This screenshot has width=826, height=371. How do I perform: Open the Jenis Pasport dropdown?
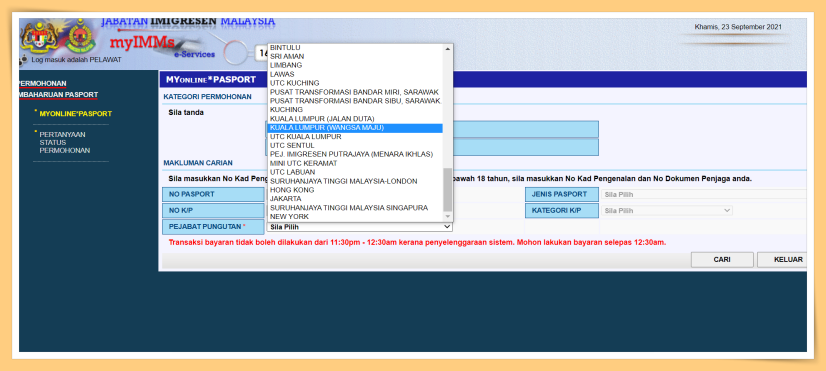[x=704, y=194]
